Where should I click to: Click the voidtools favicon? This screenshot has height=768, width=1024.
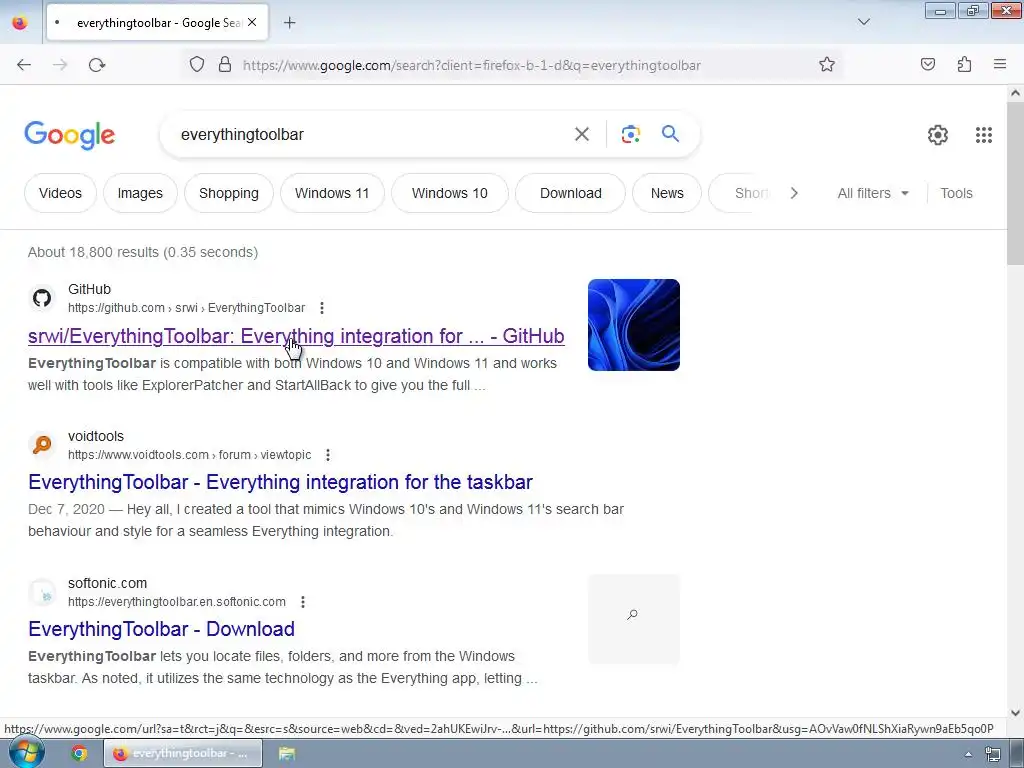(x=42, y=445)
